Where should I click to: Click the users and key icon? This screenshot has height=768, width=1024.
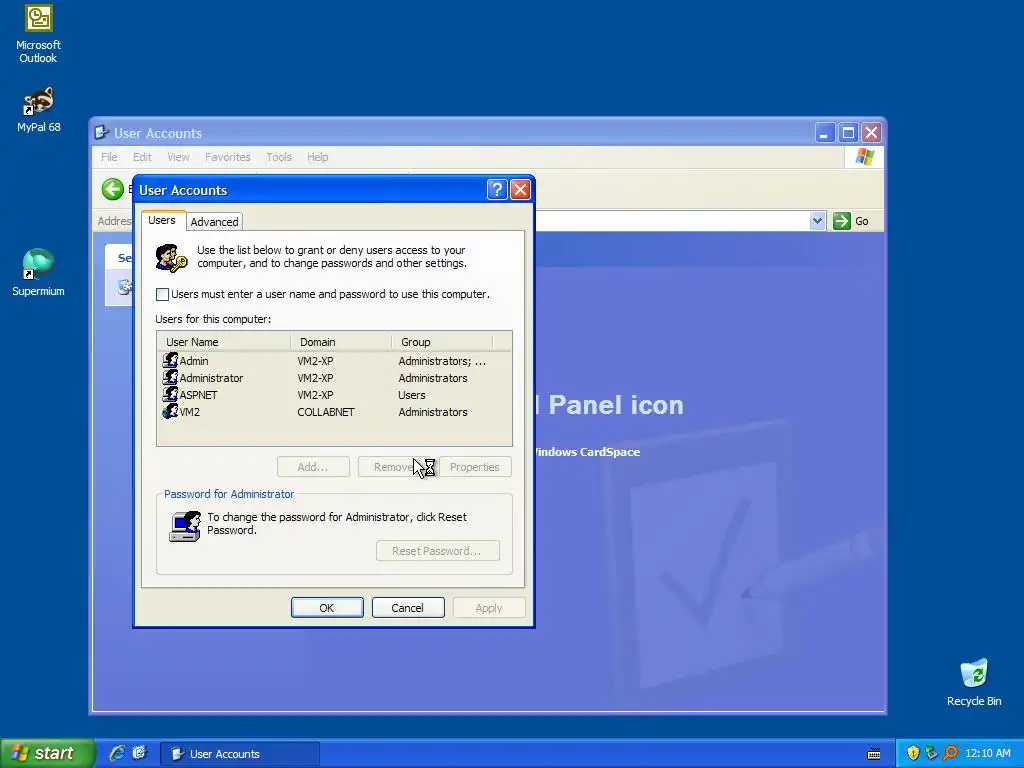(172, 258)
